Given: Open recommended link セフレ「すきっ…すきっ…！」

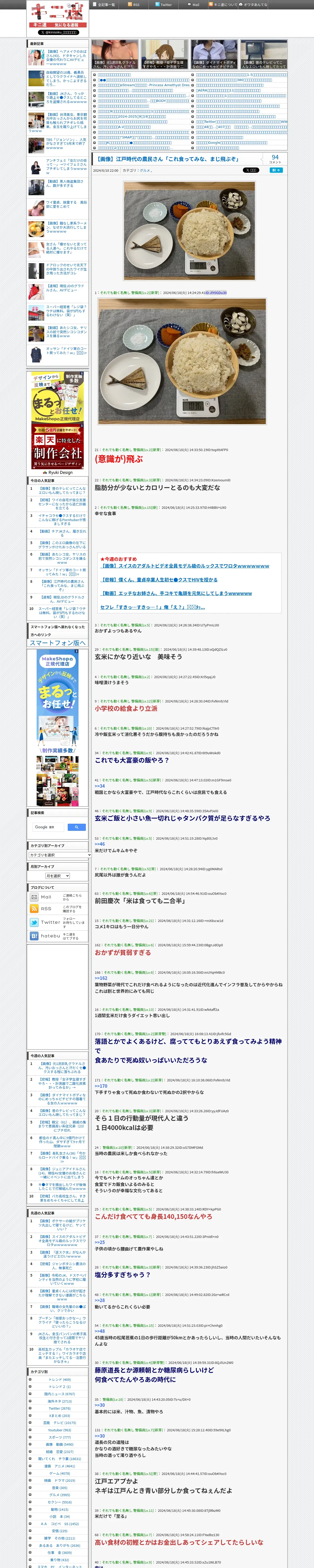Looking at the screenshot, I should [x=153, y=607].
